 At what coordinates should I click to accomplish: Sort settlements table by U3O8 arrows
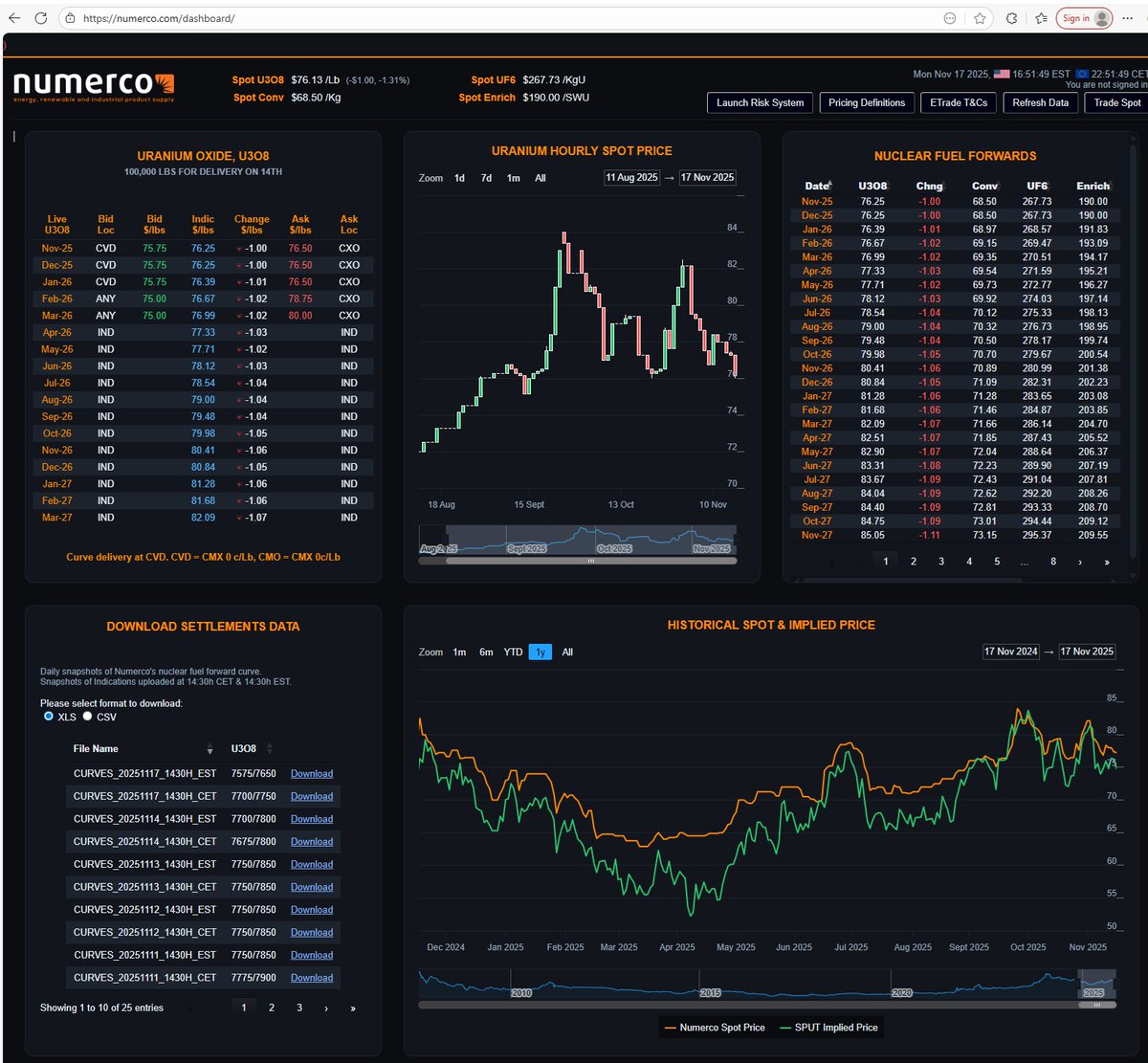click(x=270, y=749)
